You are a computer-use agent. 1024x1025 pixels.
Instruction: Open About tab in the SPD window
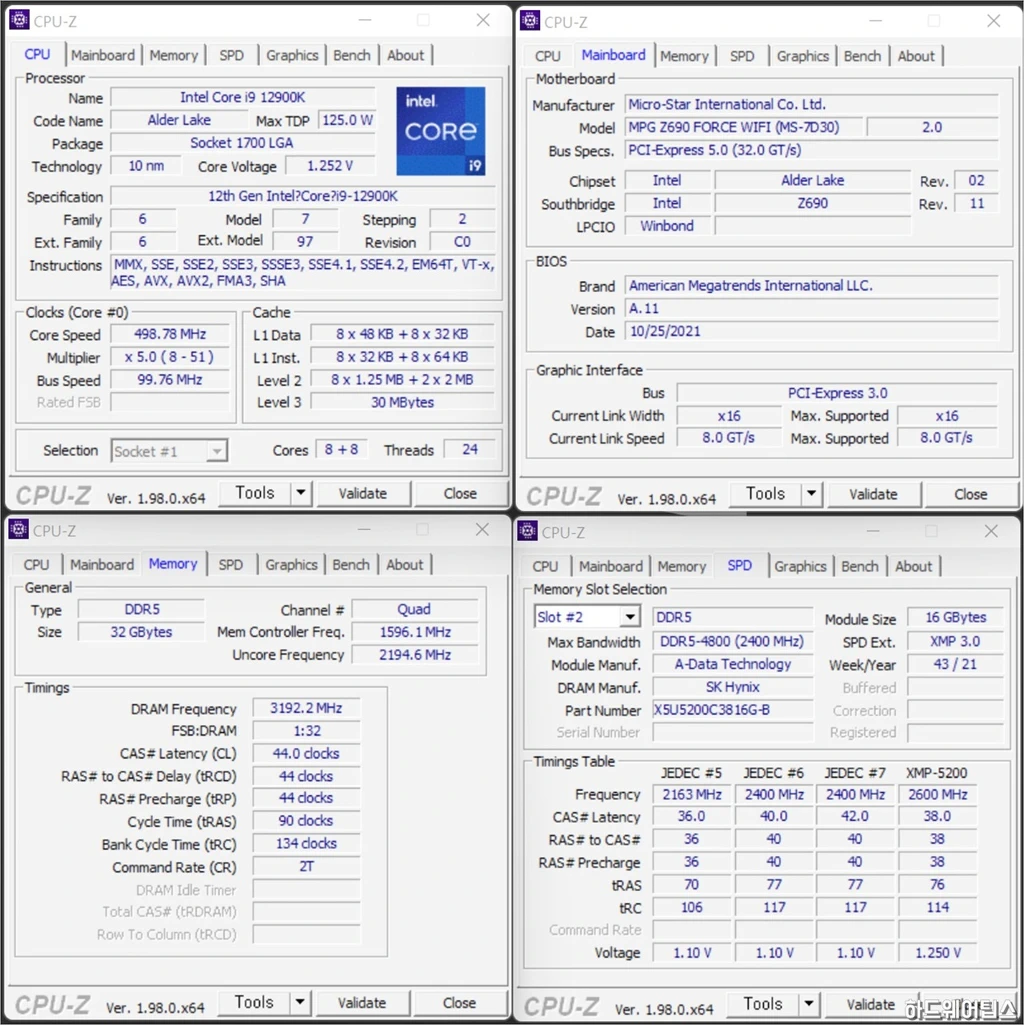[913, 567]
